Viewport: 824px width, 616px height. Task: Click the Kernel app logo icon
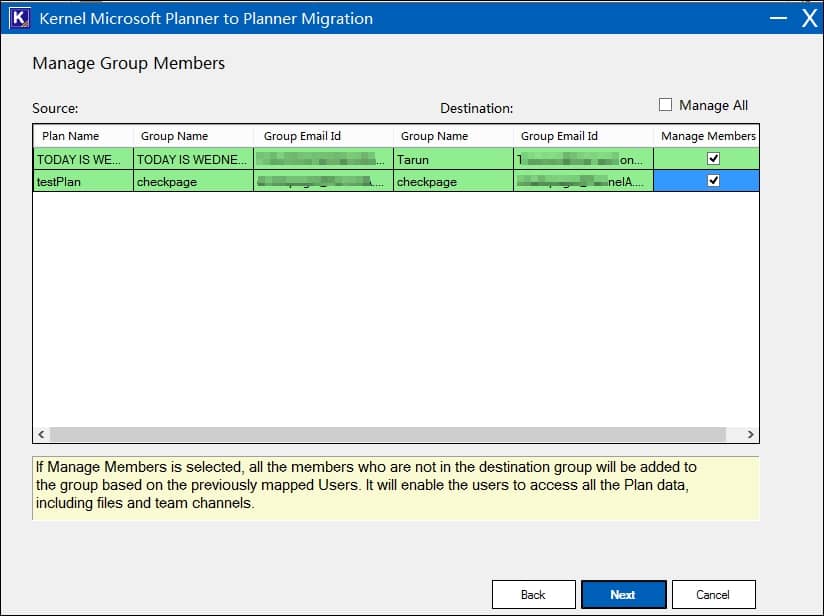click(x=19, y=18)
